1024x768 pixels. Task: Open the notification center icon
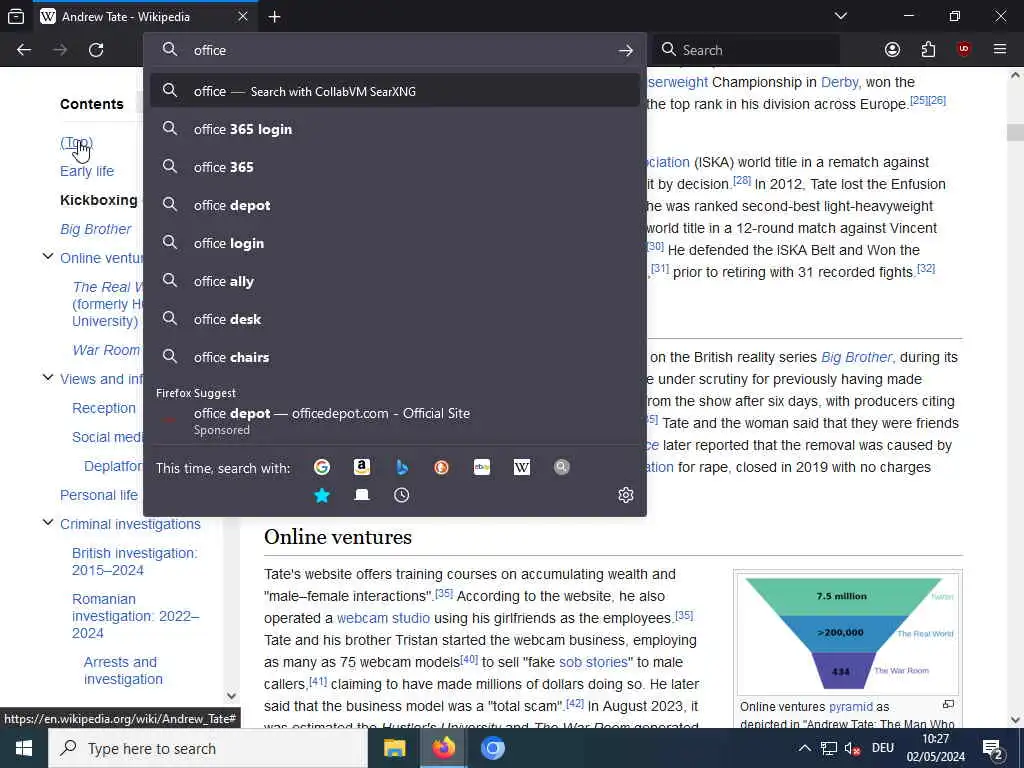993,749
